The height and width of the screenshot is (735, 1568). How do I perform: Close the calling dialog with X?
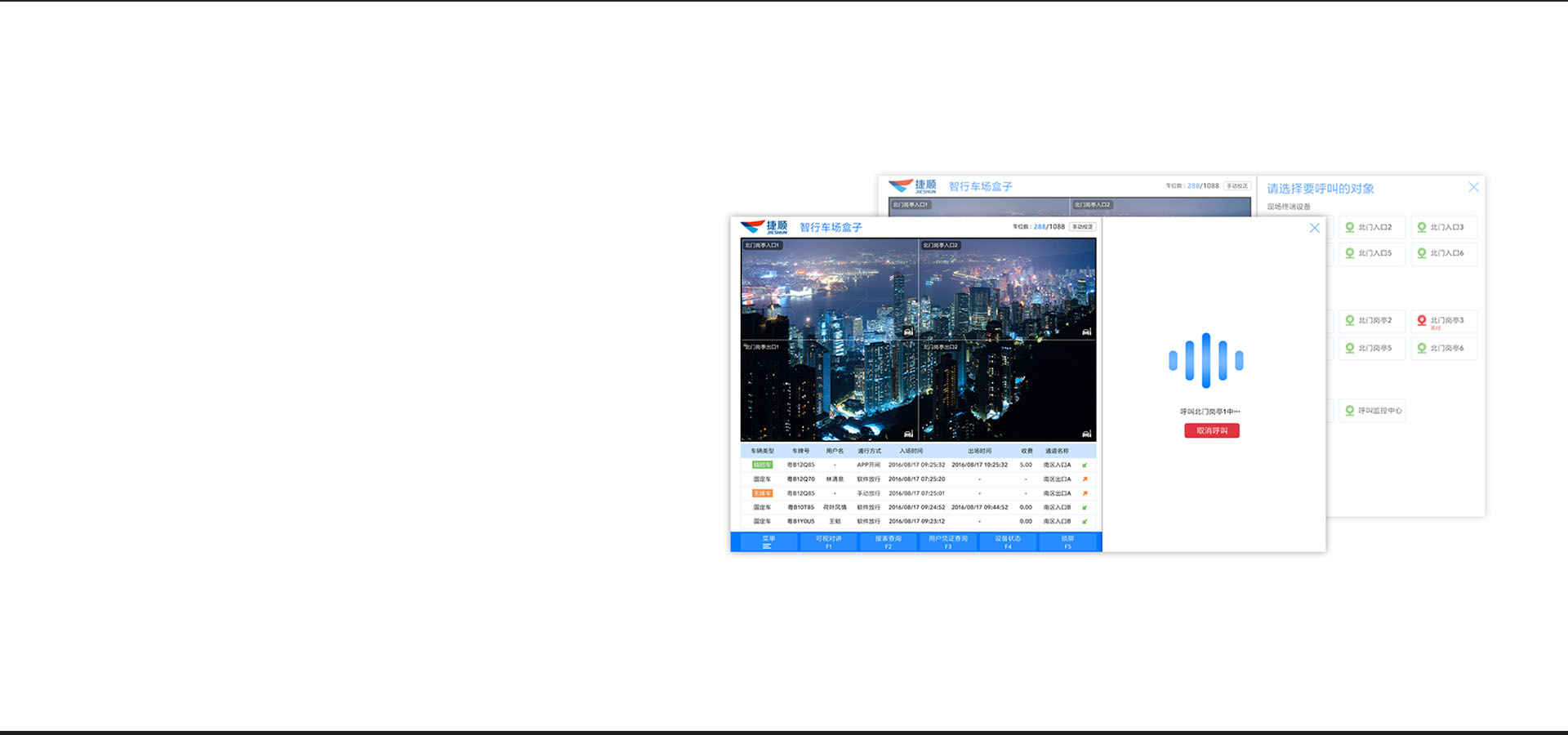click(x=1314, y=228)
